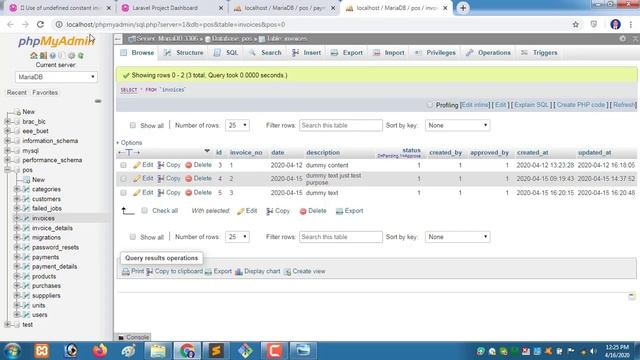Delete the row with id 5

(198, 192)
